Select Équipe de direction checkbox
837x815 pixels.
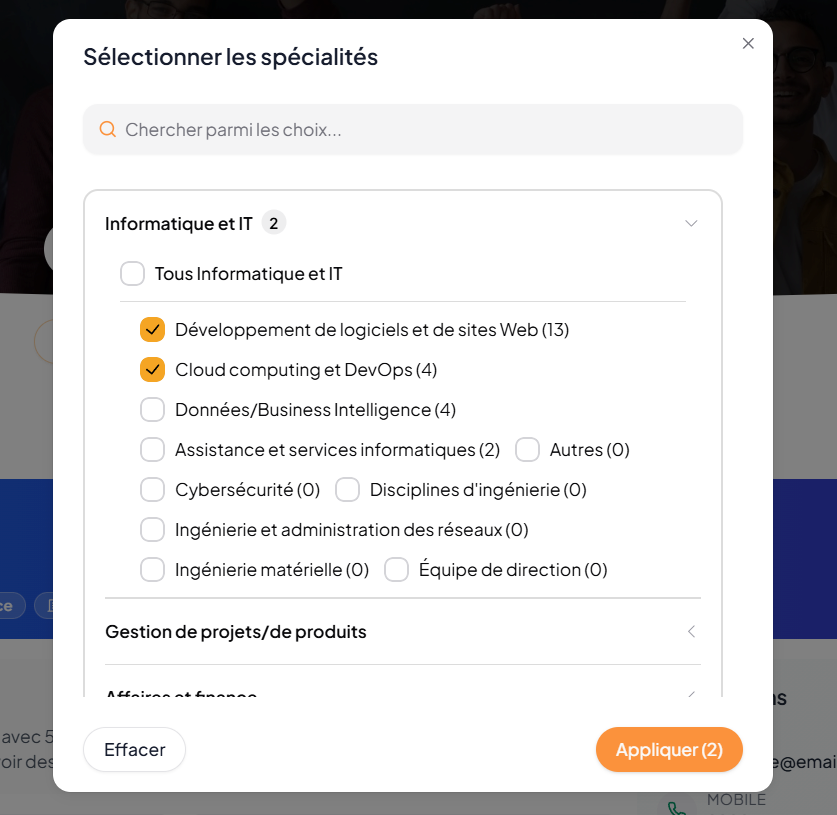click(396, 570)
